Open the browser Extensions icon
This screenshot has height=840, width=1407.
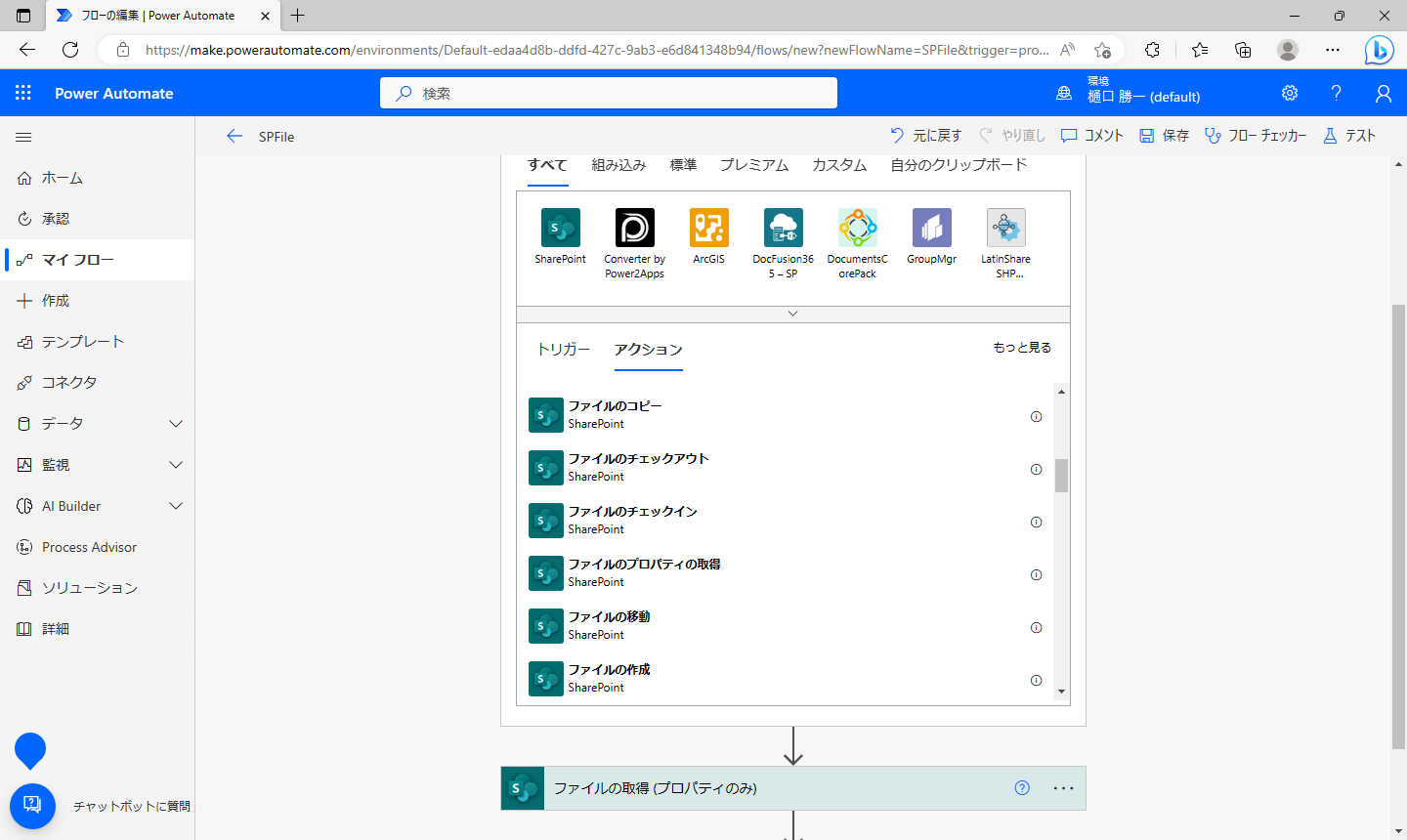[x=1153, y=50]
